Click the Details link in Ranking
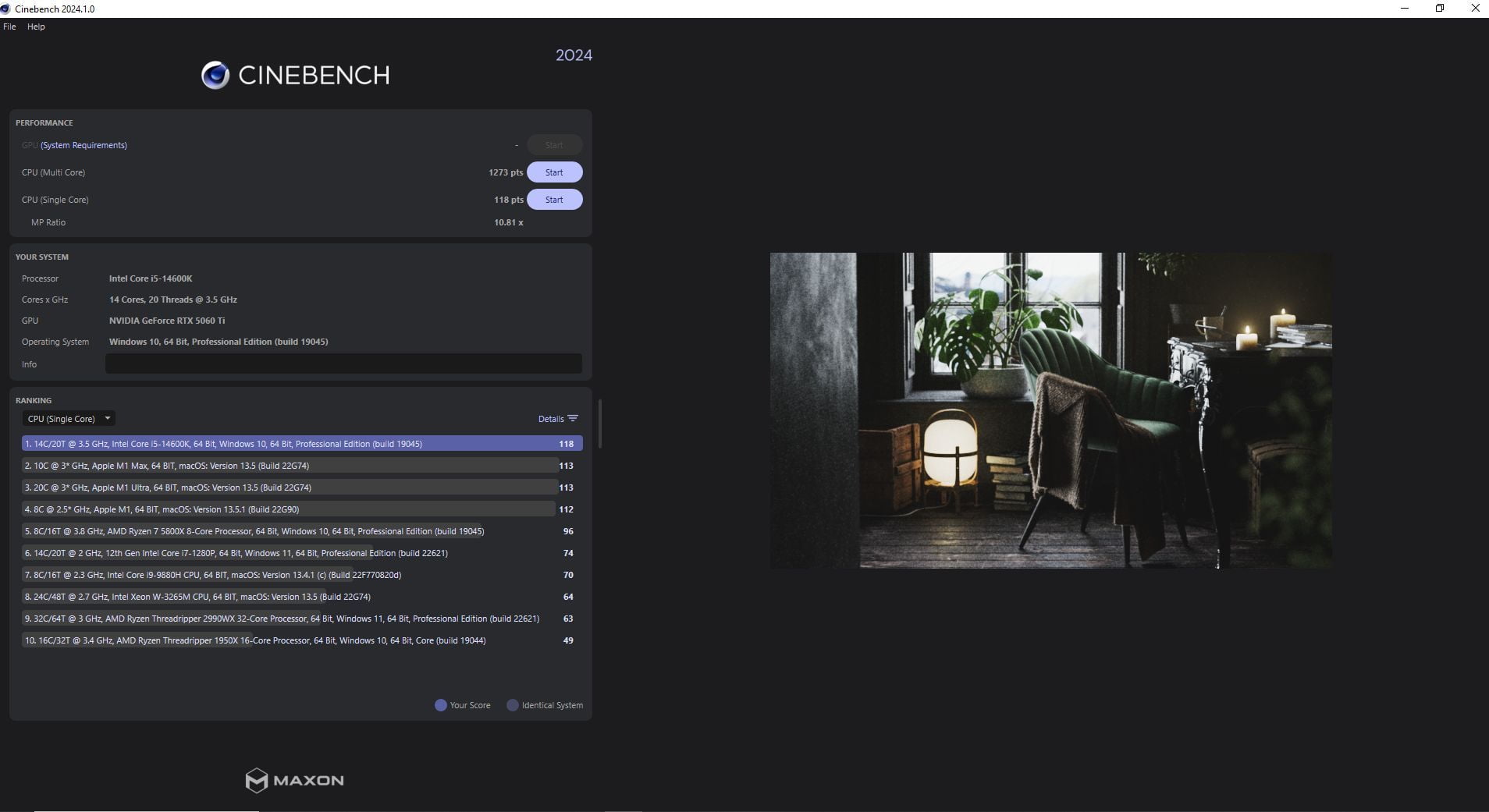Image resolution: width=1489 pixels, height=812 pixels. click(551, 419)
